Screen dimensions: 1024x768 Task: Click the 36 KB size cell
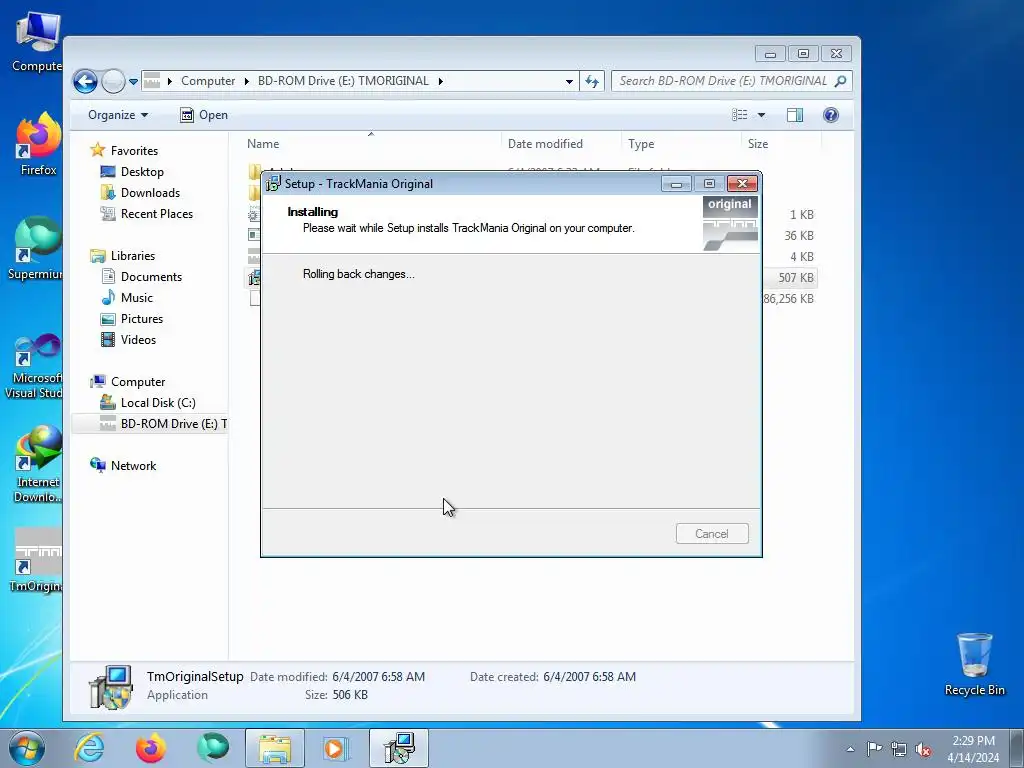click(x=799, y=236)
